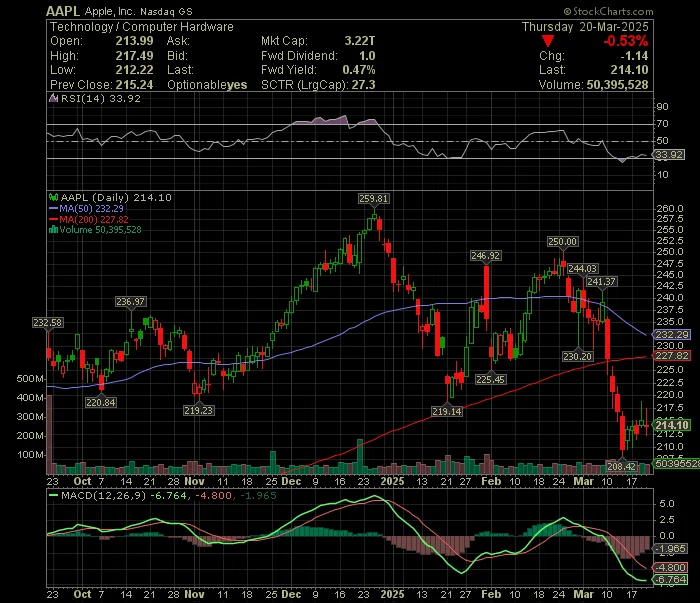Viewport: 700px width, 603px height.
Task: Click the Mkt Cap value 3.22T
Action: (x=360, y=41)
